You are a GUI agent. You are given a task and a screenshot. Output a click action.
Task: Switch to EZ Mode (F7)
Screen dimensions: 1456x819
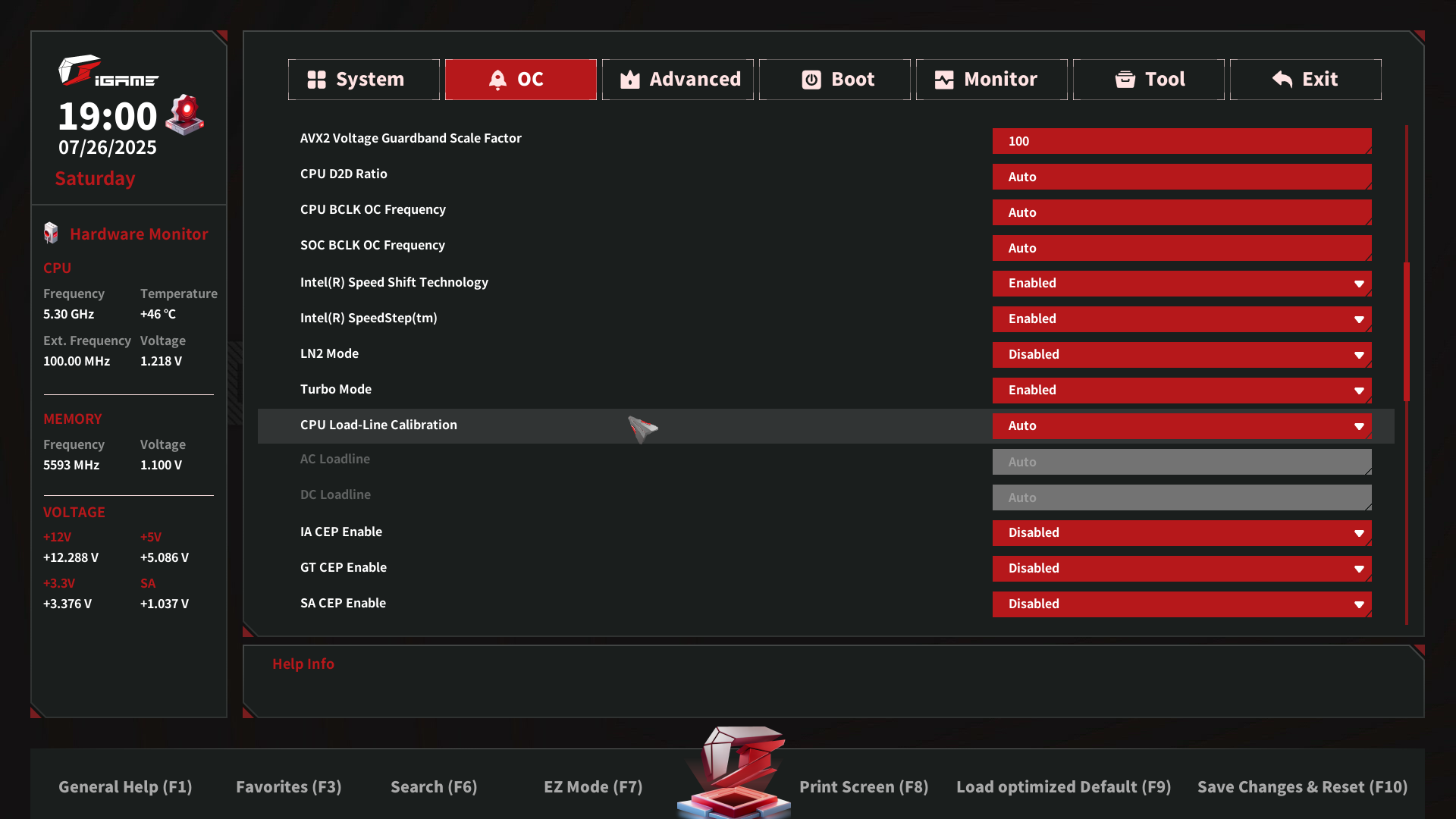593,787
